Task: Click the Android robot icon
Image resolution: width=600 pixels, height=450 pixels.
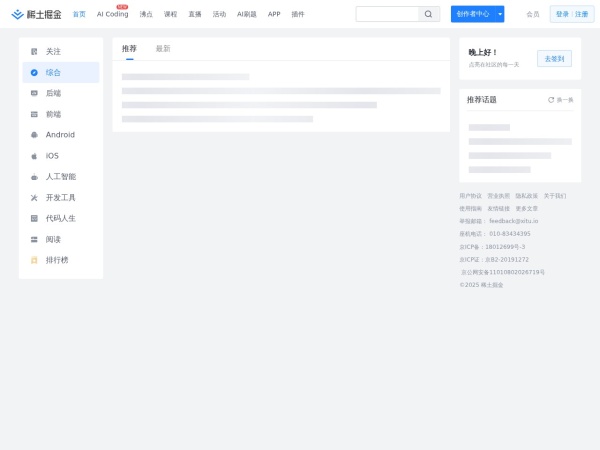Action: (34, 135)
